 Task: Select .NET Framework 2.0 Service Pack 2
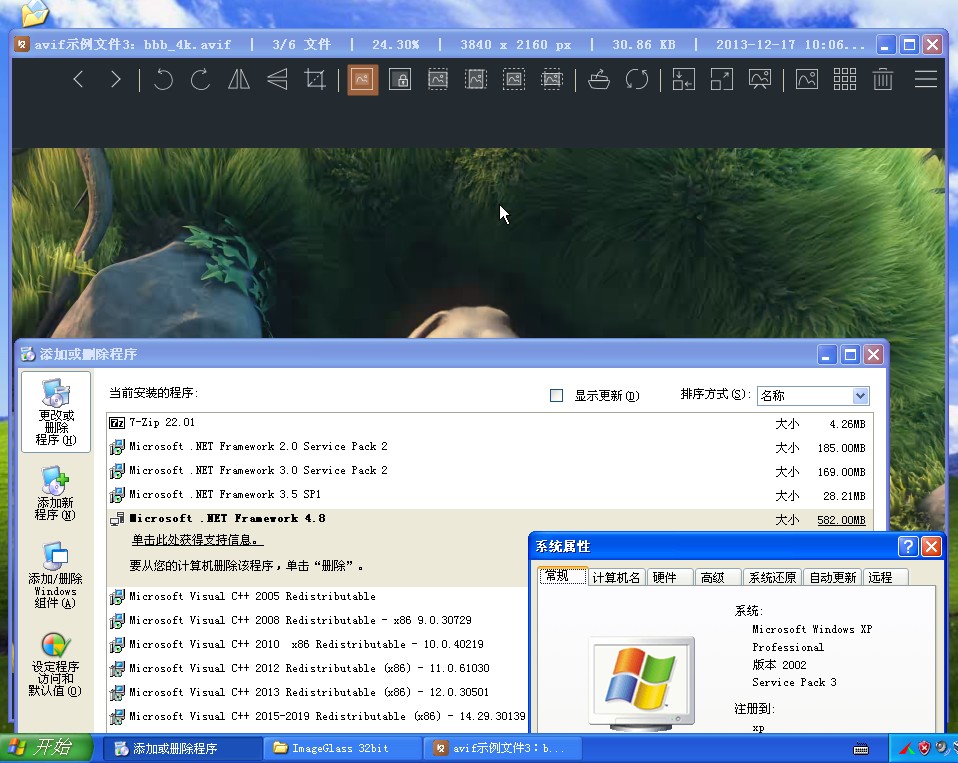(x=489, y=447)
